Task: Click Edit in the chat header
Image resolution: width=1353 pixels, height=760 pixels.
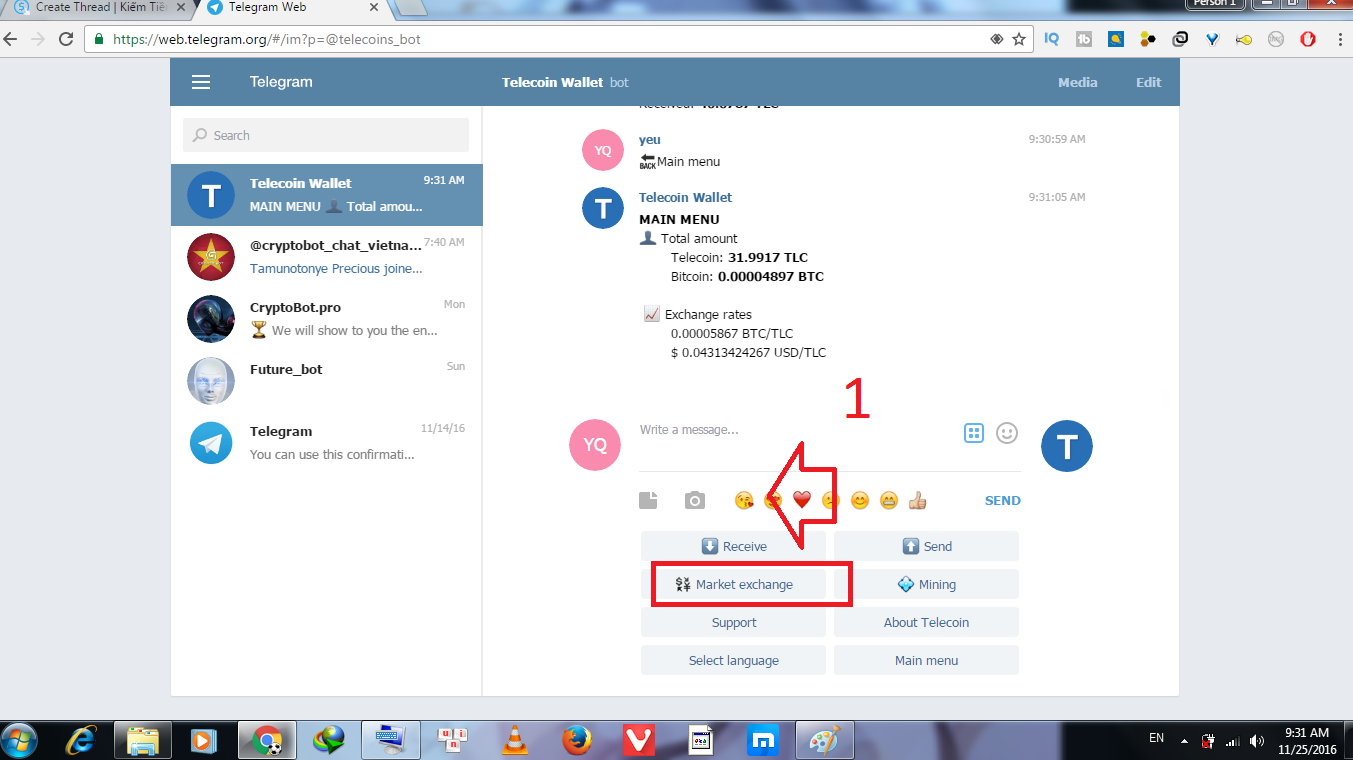Action: (1149, 83)
